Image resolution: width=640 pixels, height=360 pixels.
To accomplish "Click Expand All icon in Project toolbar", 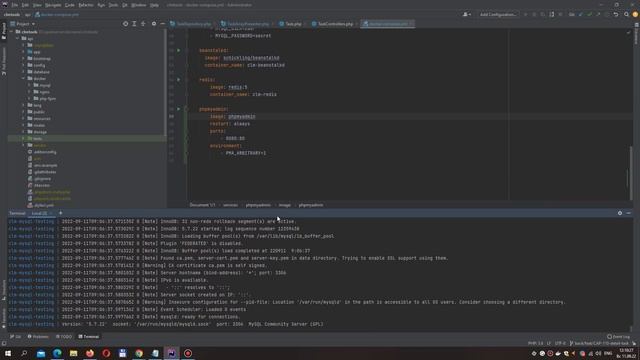I will pos(134,24).
